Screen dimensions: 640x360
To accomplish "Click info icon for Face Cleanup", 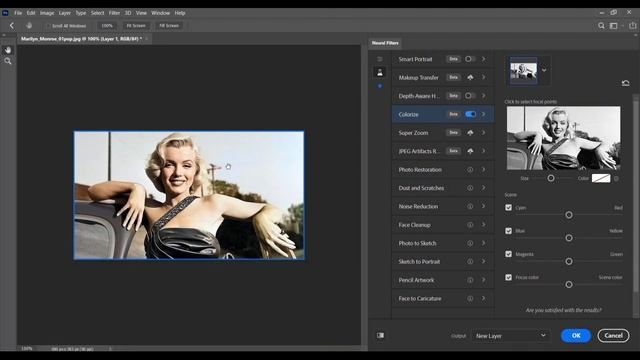I will 470,224.
